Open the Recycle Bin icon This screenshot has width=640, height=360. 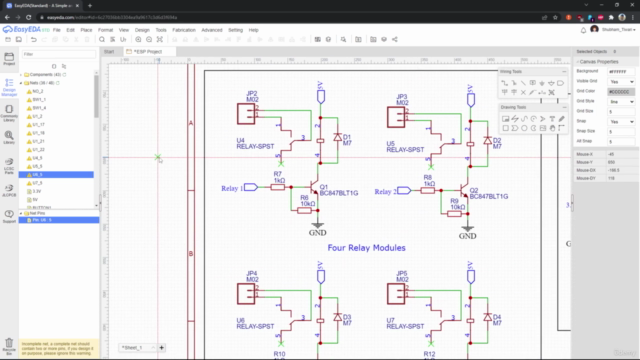pyautogui.click(x=9, y=346)
